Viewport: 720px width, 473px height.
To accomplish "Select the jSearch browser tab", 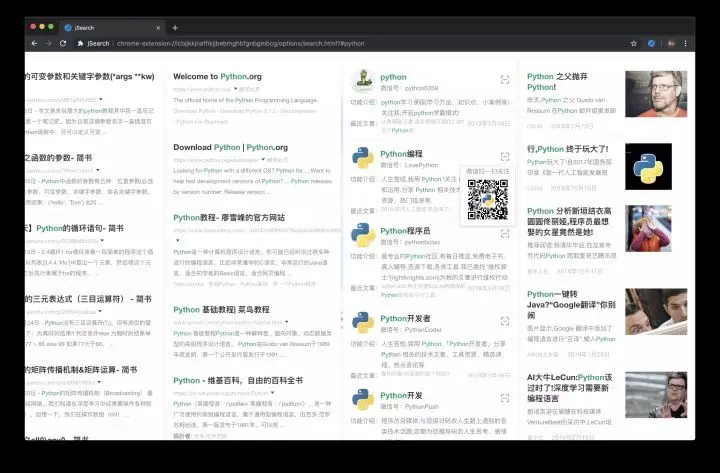I will (112, 28).
